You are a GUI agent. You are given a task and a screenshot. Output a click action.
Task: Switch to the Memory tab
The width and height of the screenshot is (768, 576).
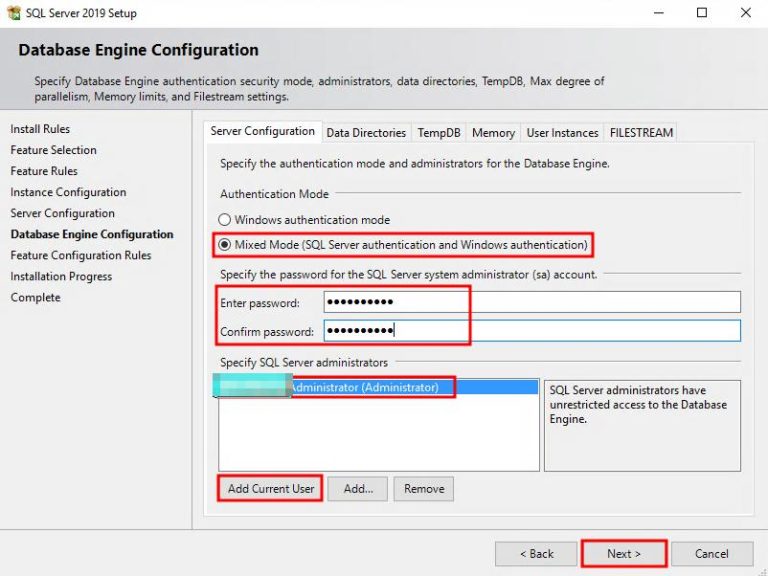point(493,133)
